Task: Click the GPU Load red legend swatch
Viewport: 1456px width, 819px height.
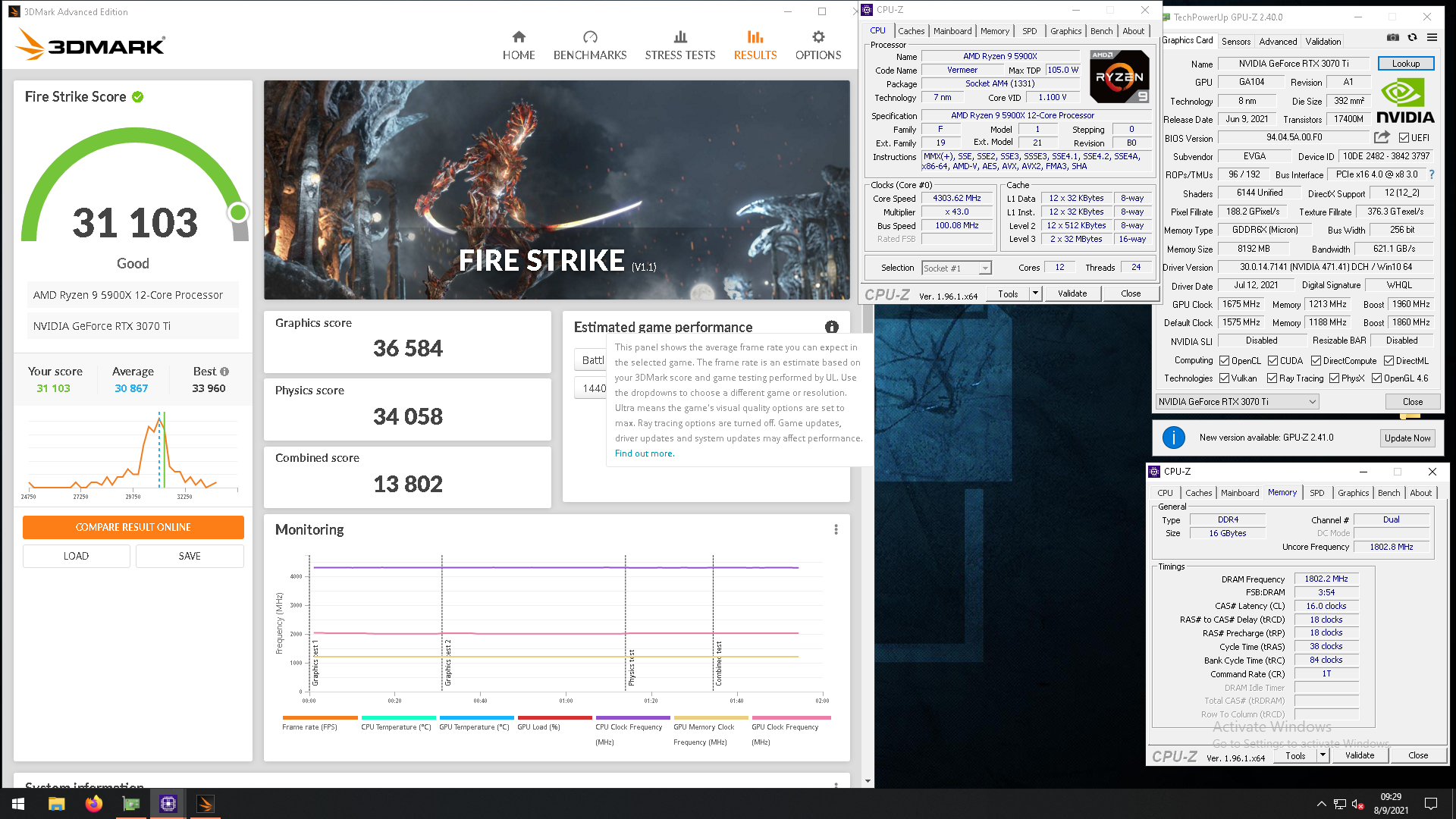Action: 554,717
